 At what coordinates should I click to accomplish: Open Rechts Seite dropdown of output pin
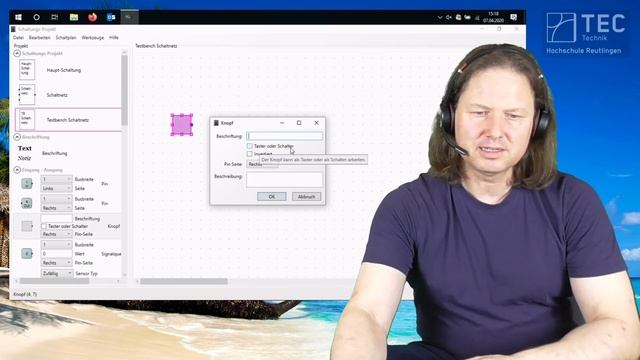point(56,208)
